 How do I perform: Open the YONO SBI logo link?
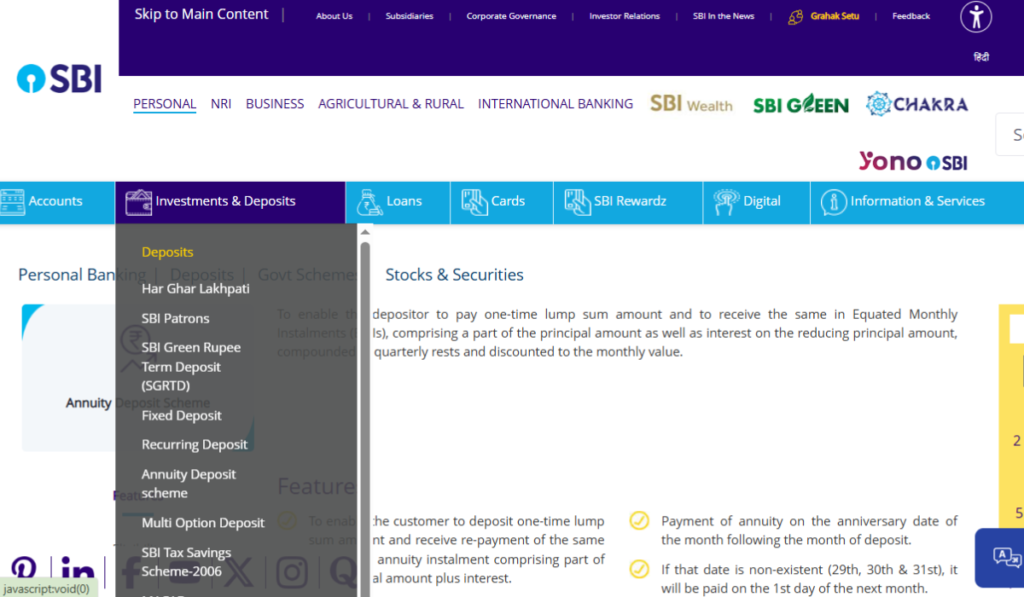(912, 161)
